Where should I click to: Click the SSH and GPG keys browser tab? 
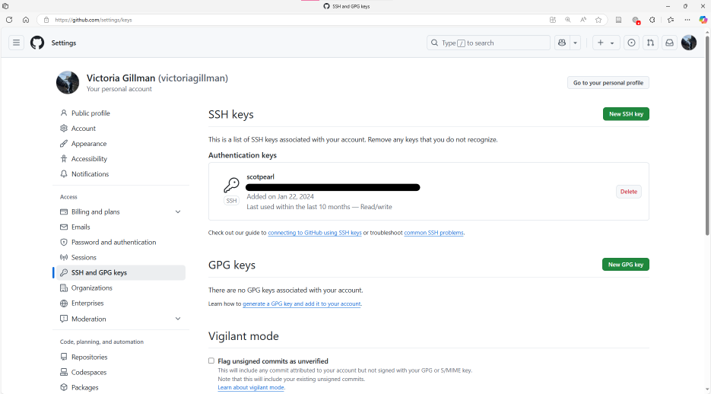[347, 6]
